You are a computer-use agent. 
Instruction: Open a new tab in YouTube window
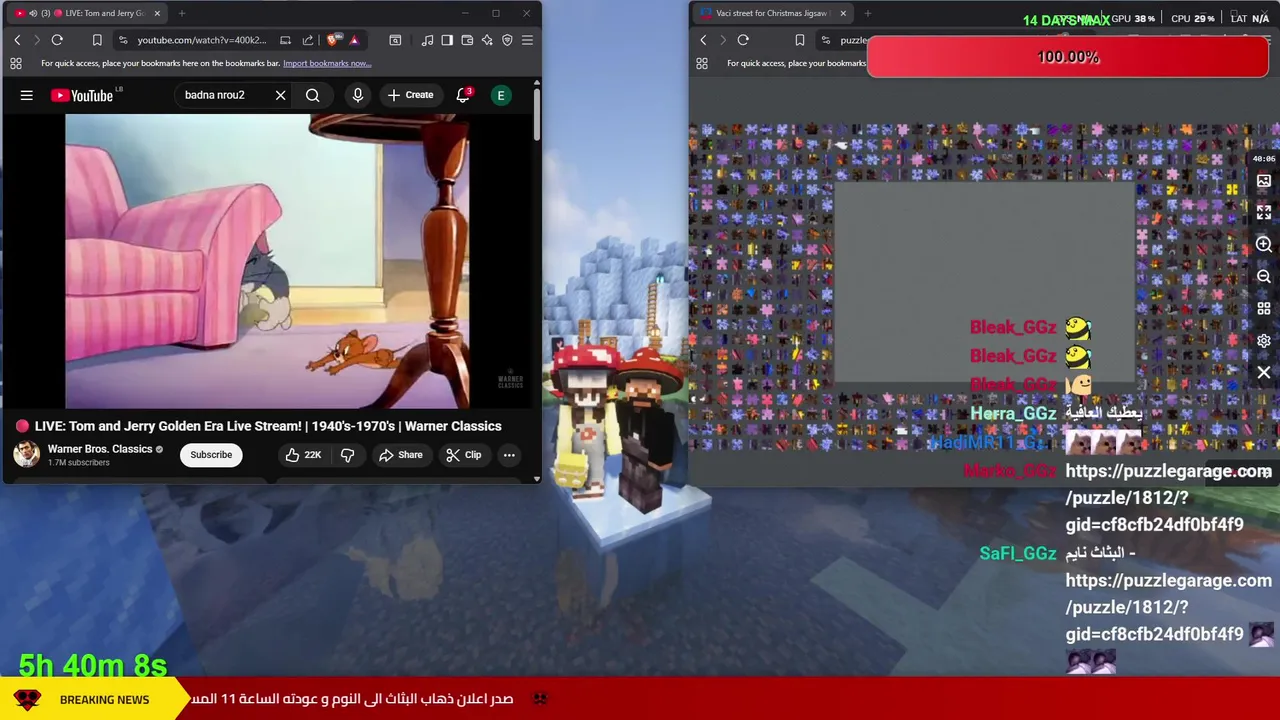(x=183, y=13)
